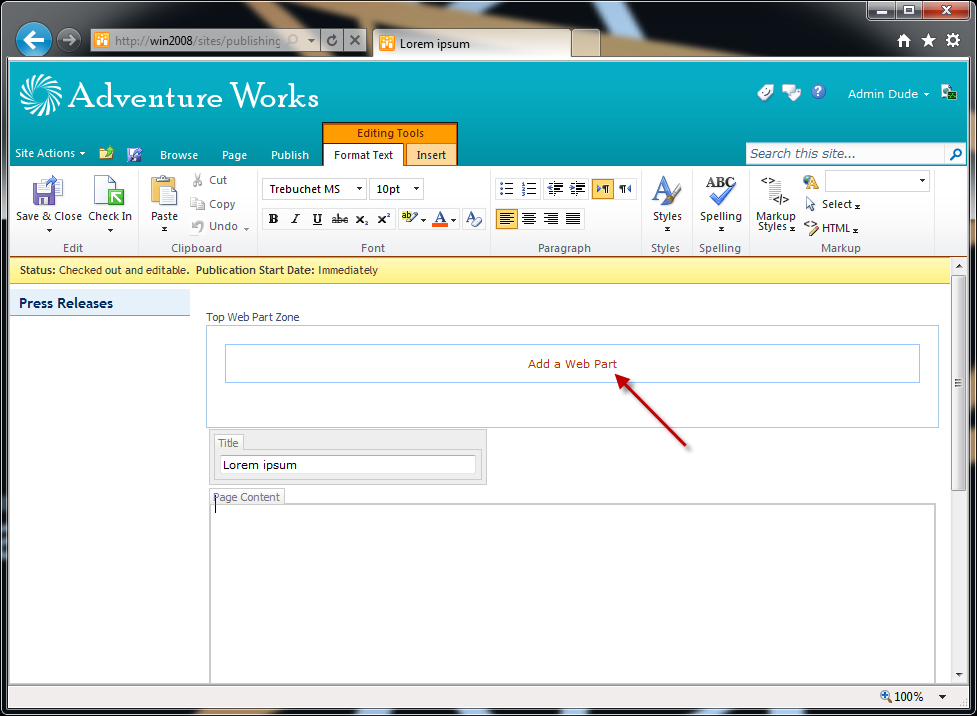This screenshot has width=977, height=716.
Task: Click the Check In icon
Action: (x=109, y=190)
